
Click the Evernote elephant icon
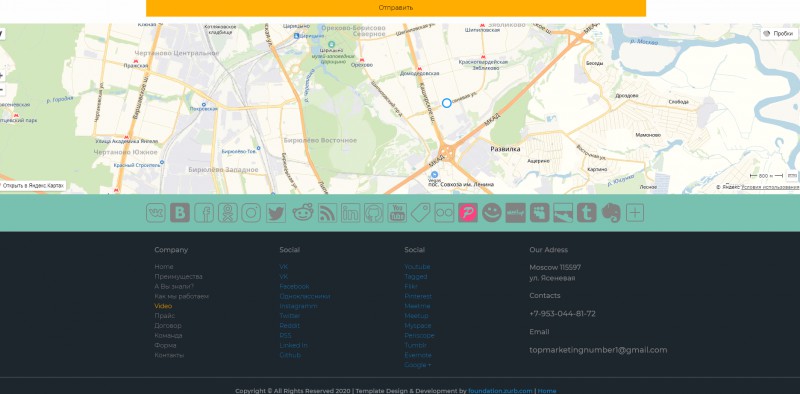click(x=611, y=213)
